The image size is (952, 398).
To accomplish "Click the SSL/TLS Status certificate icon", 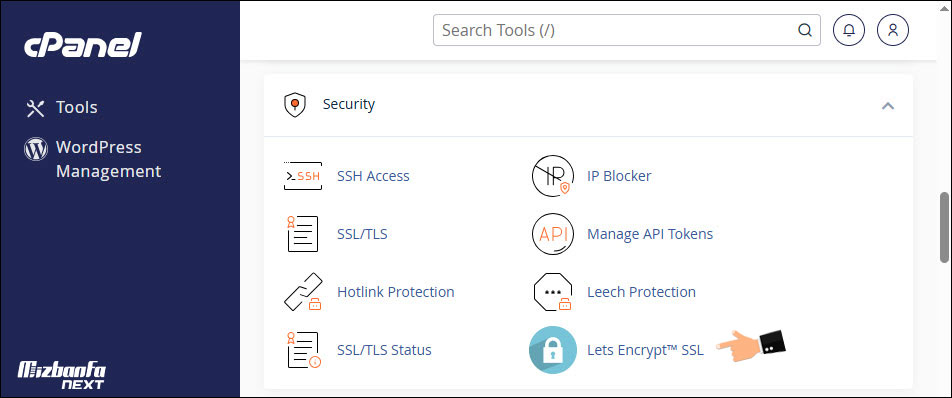I will click(x=303, y=350).
